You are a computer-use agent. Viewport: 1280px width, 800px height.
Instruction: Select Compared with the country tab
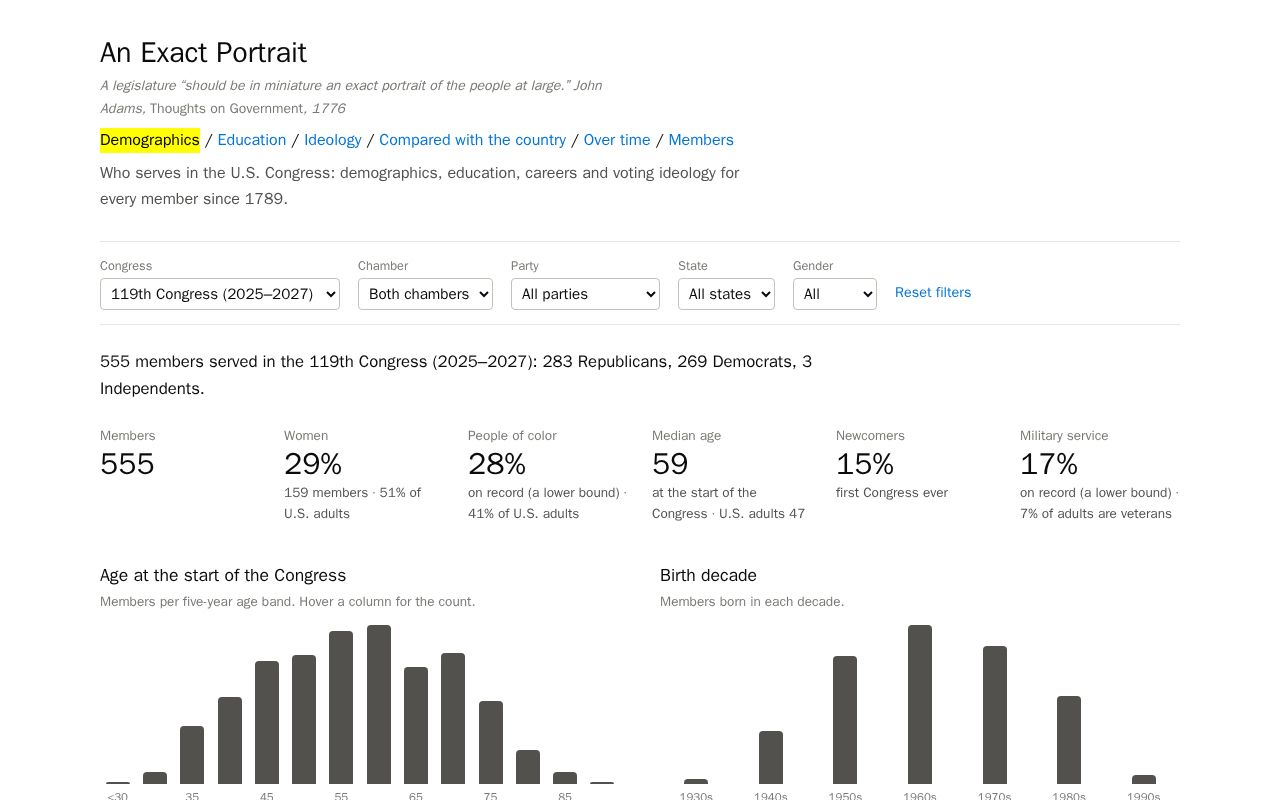(472, 140)
